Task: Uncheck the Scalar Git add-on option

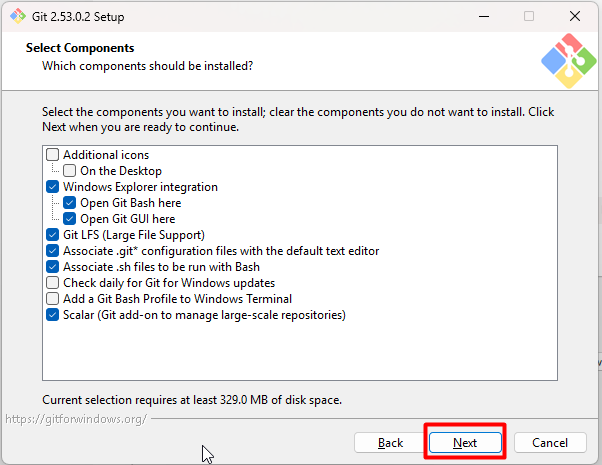Action: point(53,315)
